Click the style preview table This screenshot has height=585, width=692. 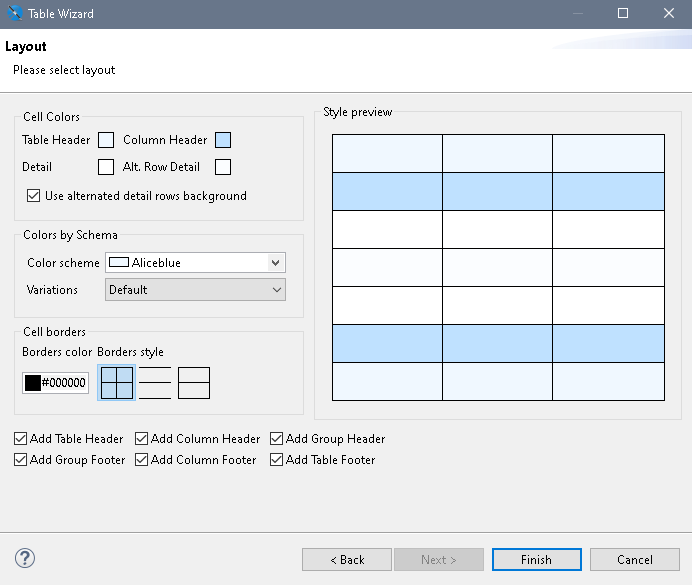click(498, 268)
